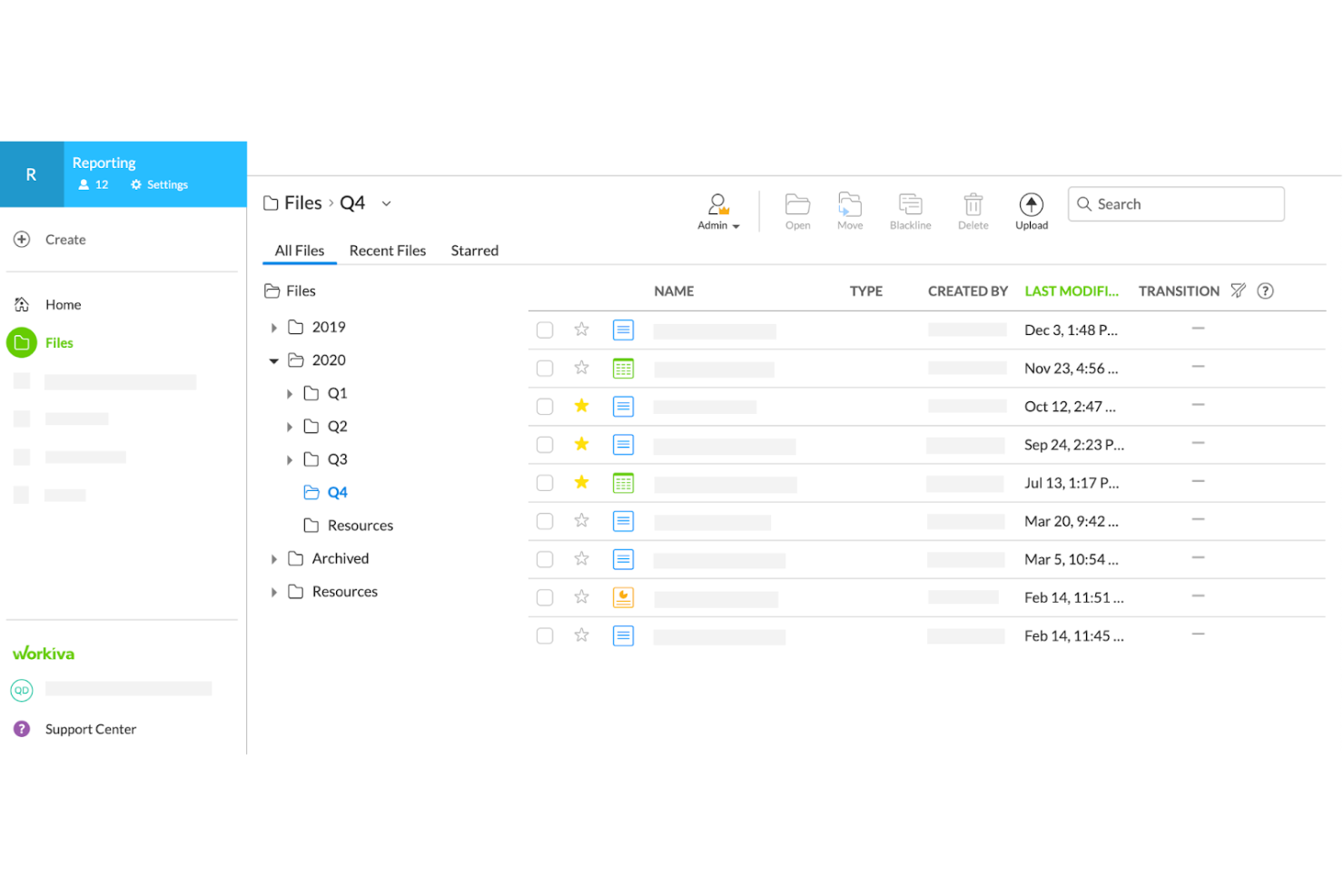1344x896 pixels.
Task: Click the 12 members link
Action: pos(94,184)
